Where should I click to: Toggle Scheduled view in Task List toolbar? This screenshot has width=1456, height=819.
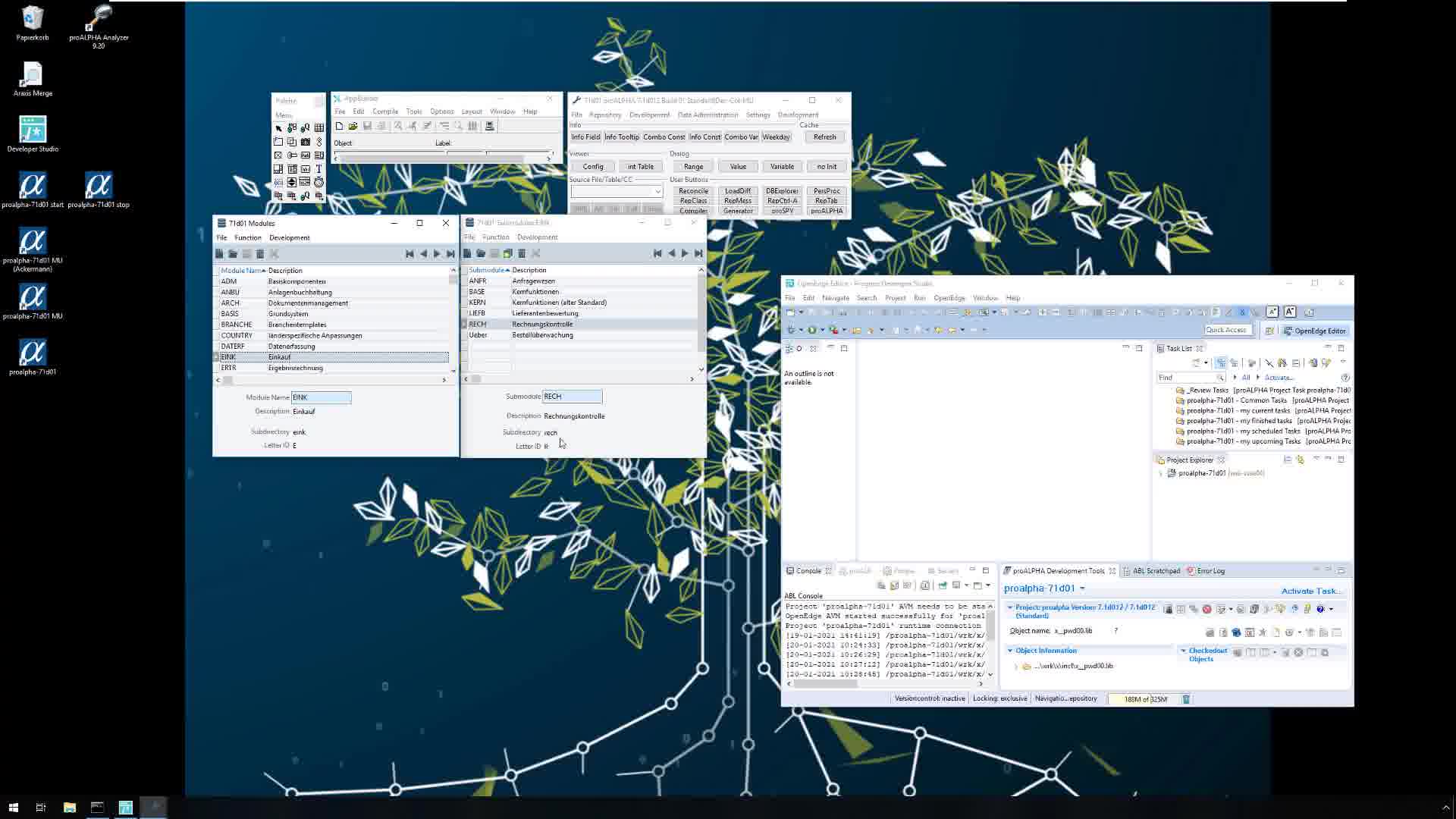point(1234,363)
